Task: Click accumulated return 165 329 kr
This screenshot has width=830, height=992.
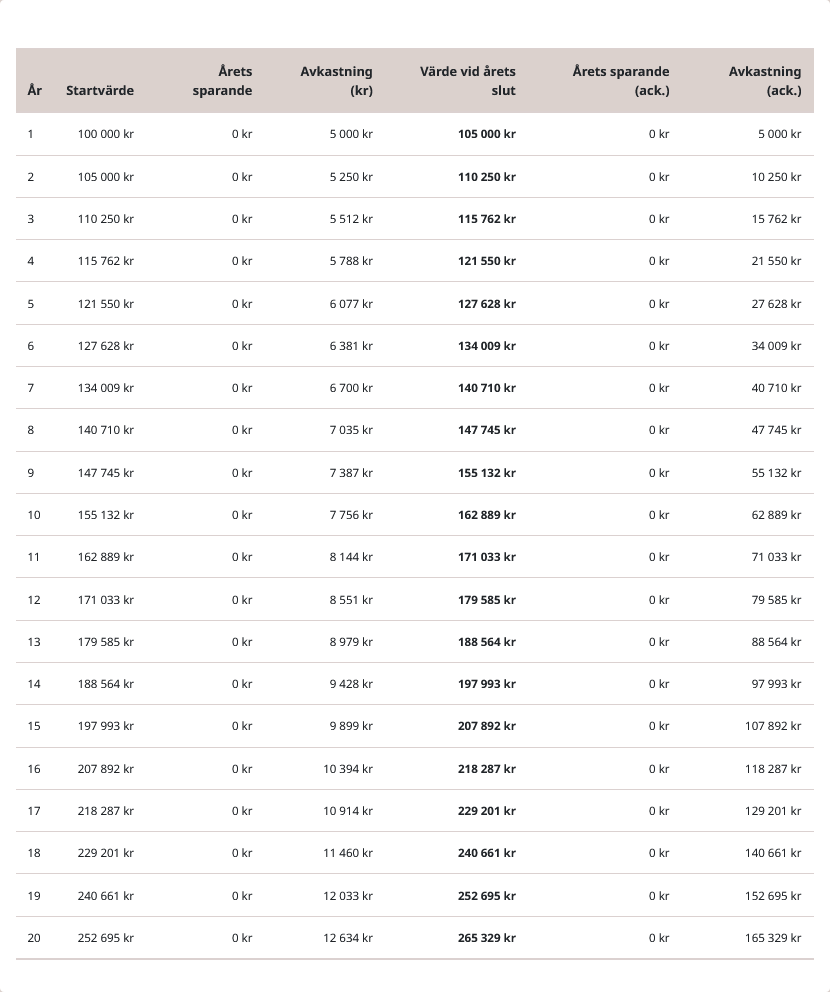Action: click(773, 938)
